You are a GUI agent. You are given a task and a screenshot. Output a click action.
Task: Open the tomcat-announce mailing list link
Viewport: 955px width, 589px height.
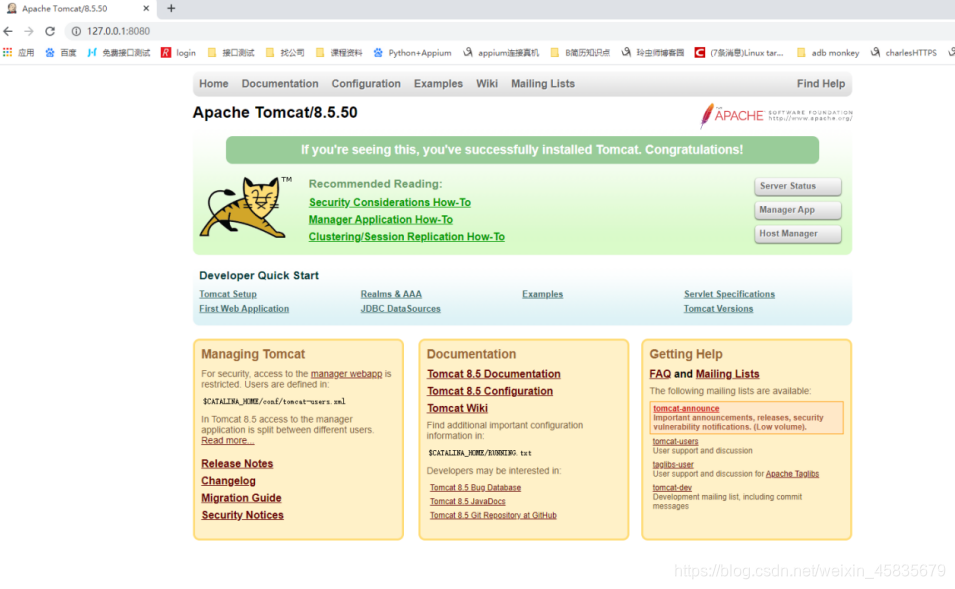[686, 409]
